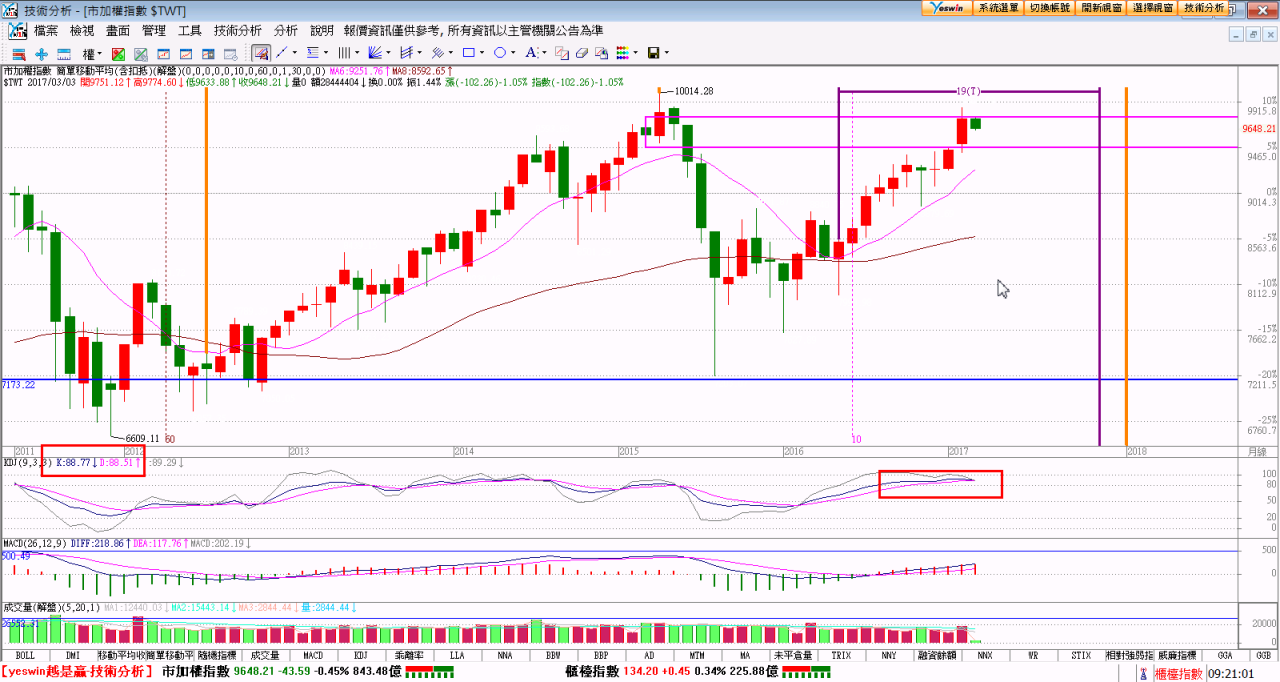1280x682 pixels.
Task: Expand the vertical lines tool dropdown arrow
Action: pos(357,53)
